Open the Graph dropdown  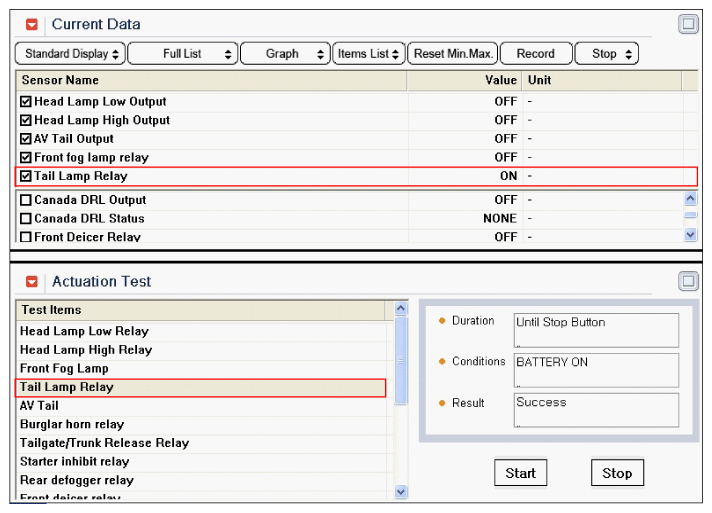(x=285, y=54)
